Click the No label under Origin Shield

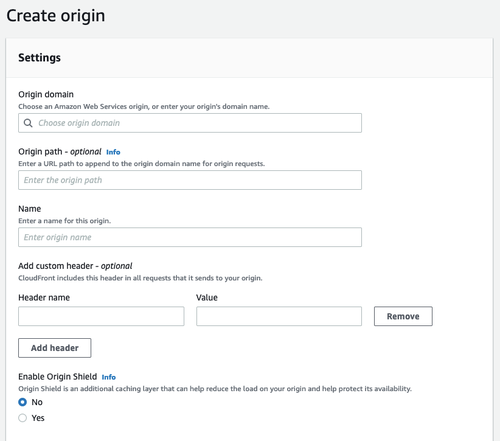tap(37, 402)
